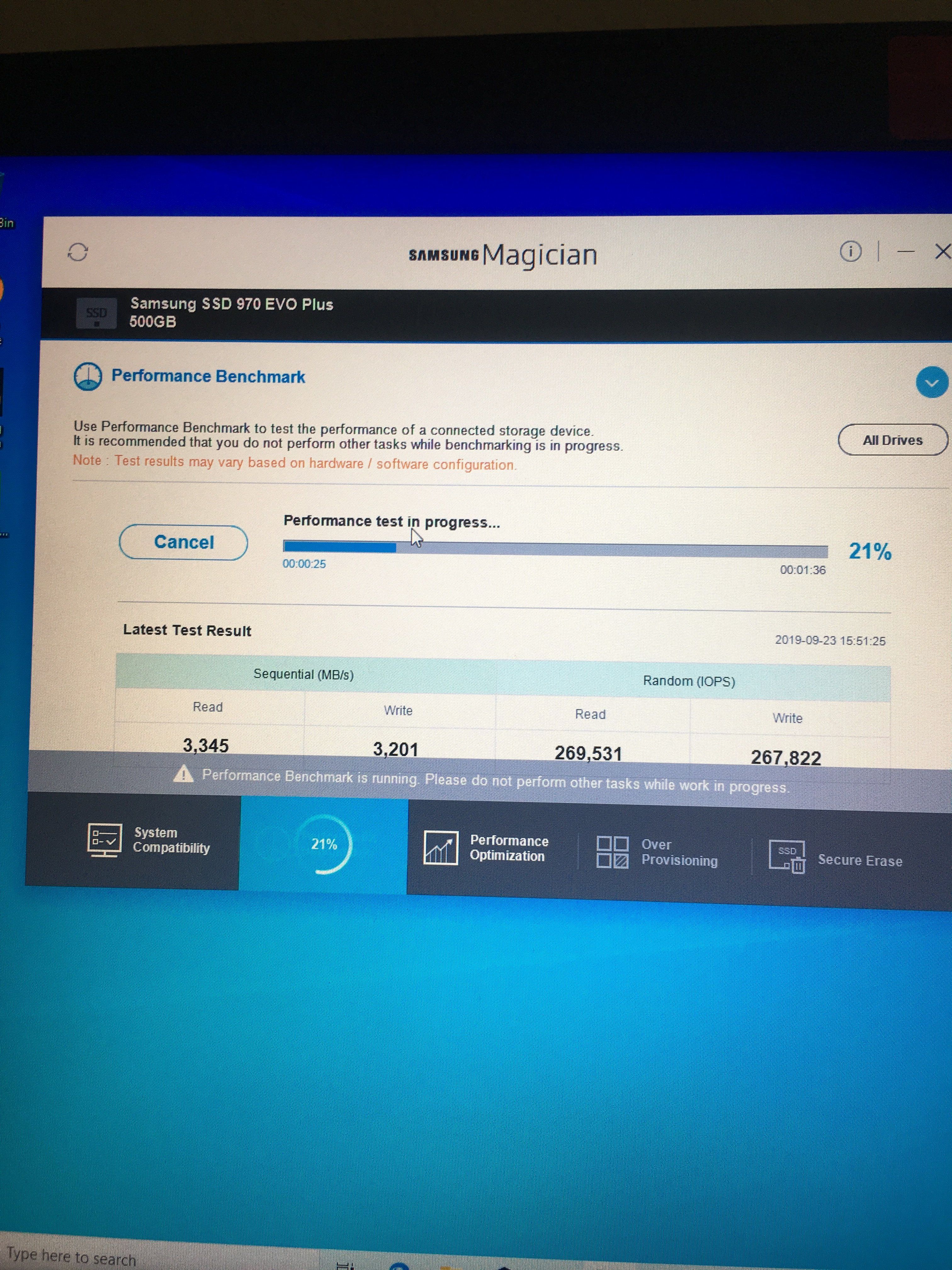The width and height of the screenshot is (952, 1270).
Task: Click the Performance Benchmark gauge icon
Action: [x=88, y=377]
